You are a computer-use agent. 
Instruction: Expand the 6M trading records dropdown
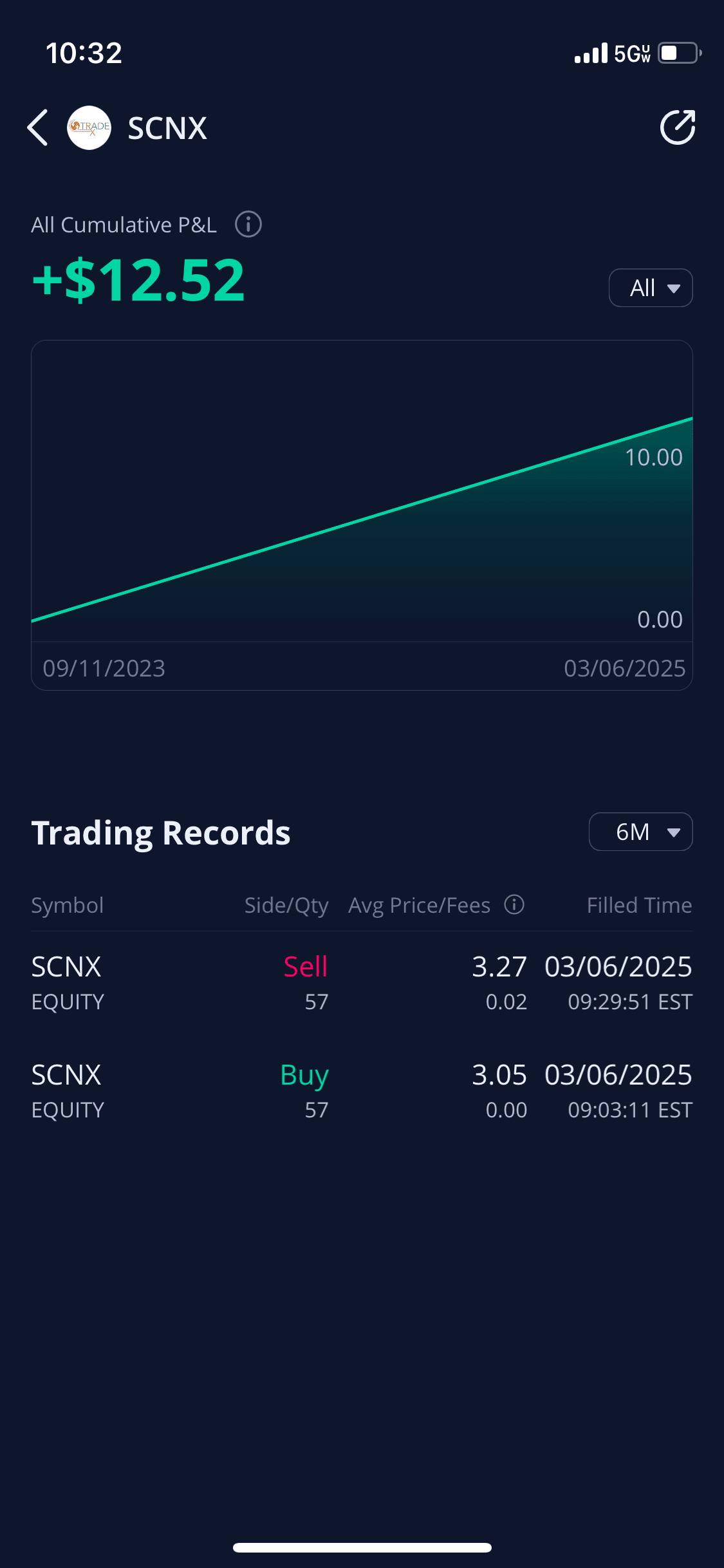click(640, 832)
